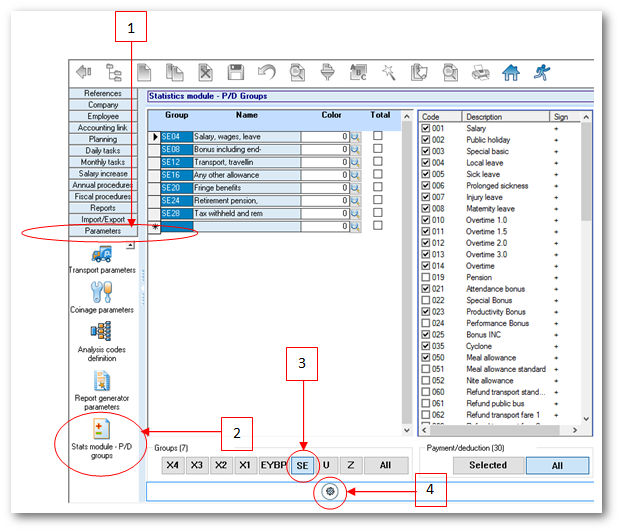Screen dimensions: 621x532
Task: Open the Monthly tasks menu section
Action: (103, 162)
